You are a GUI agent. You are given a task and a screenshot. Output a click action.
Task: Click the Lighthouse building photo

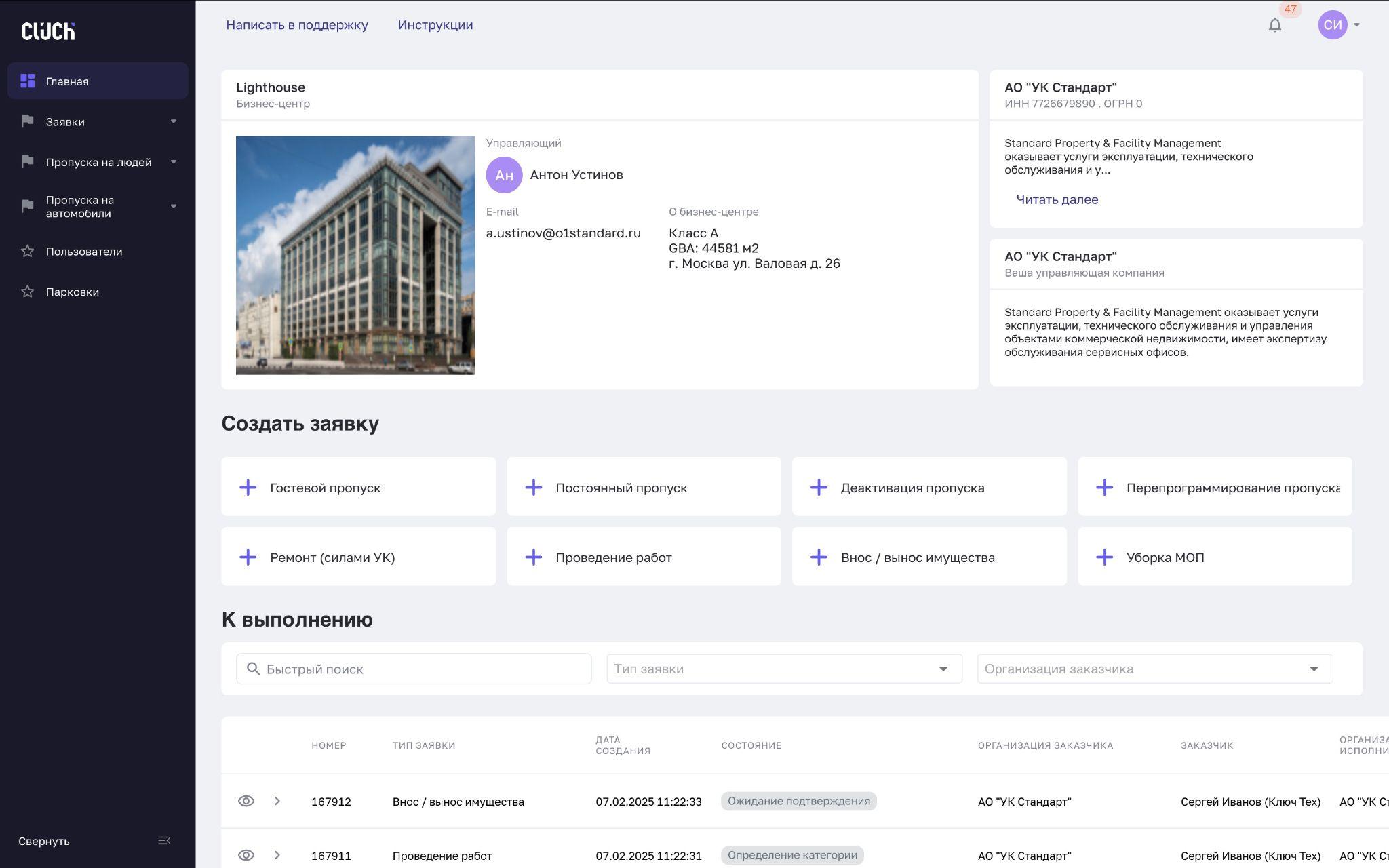(x=355, y=255)
